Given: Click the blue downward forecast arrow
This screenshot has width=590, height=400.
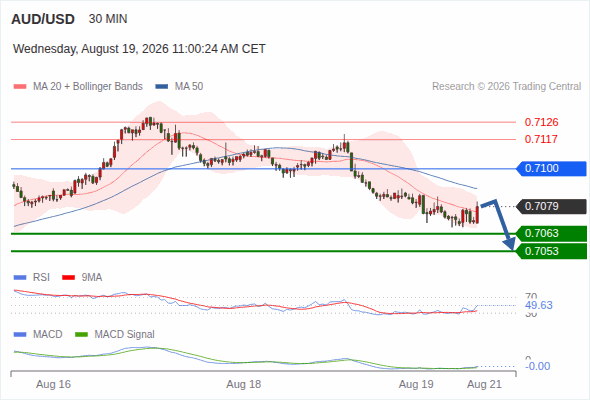Looking at the screenshot, I should tap(499, 224).
